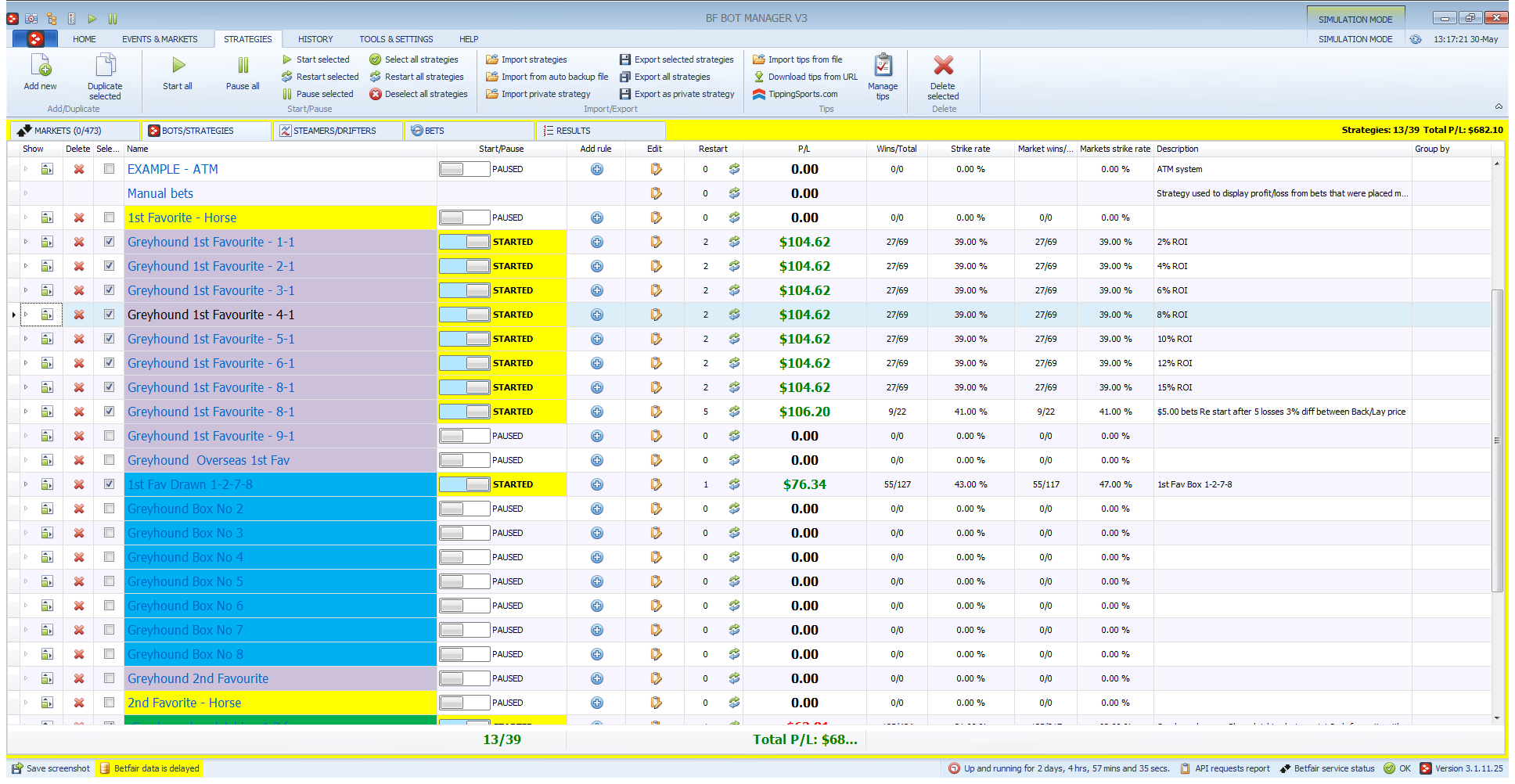Screen dimensions: 1515x784
Task: Start Greyhound Overseas 1st Fav via toggle
Action: click(x=464, y=460)
